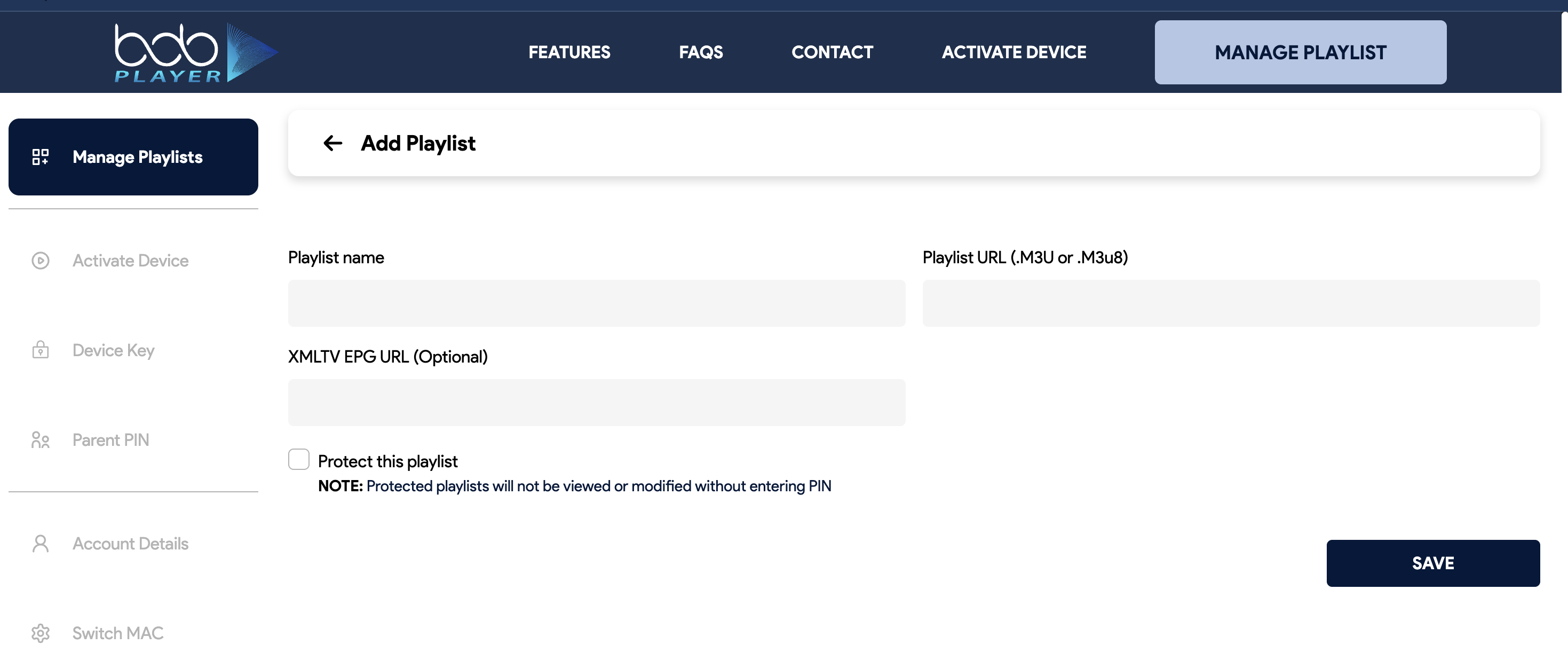The image size is (1568, 660).
Task: Click the BOB Player logo
Action: click(195, 53)
